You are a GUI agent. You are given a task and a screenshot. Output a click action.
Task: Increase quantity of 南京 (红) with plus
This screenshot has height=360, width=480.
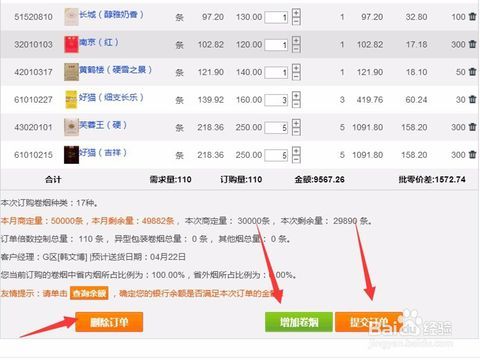[x=296, y=40]
